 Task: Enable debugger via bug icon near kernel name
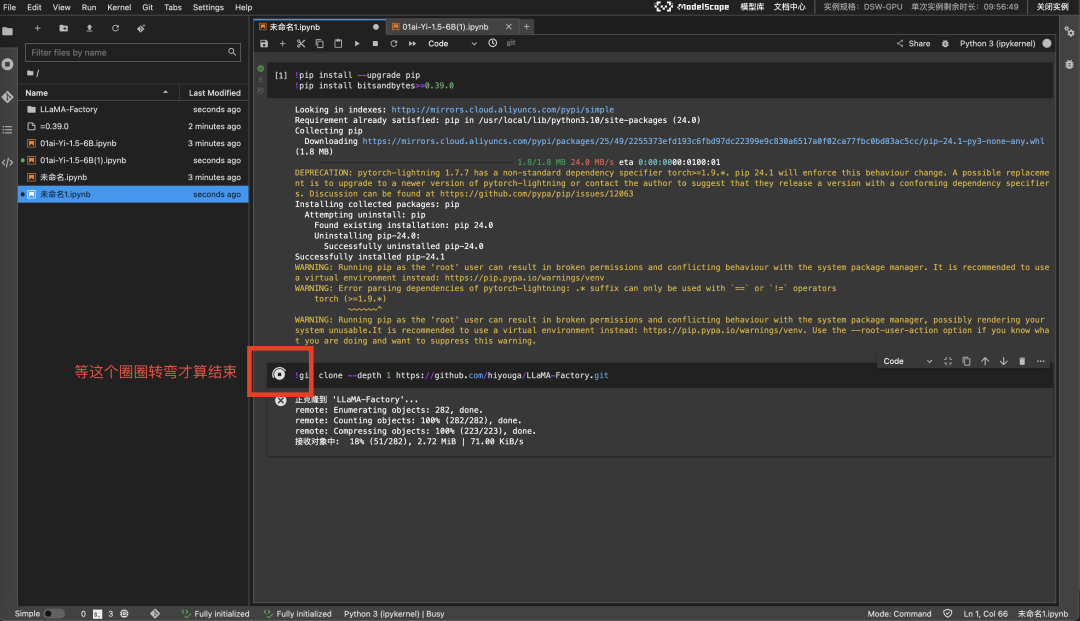(945, 43)
